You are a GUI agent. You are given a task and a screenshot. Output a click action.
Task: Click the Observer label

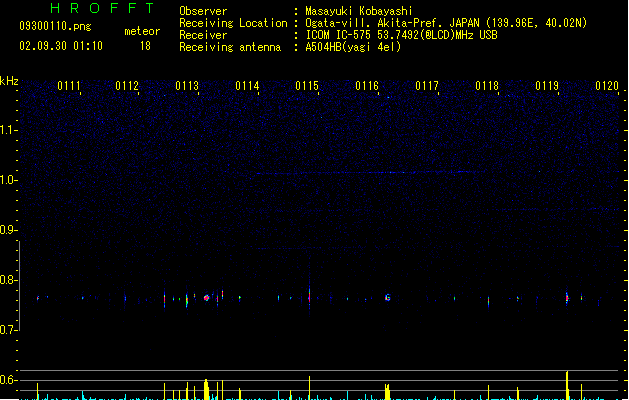[203, 11]
